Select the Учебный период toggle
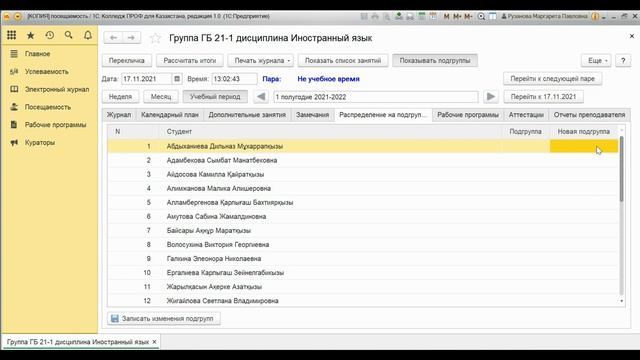 215,97
